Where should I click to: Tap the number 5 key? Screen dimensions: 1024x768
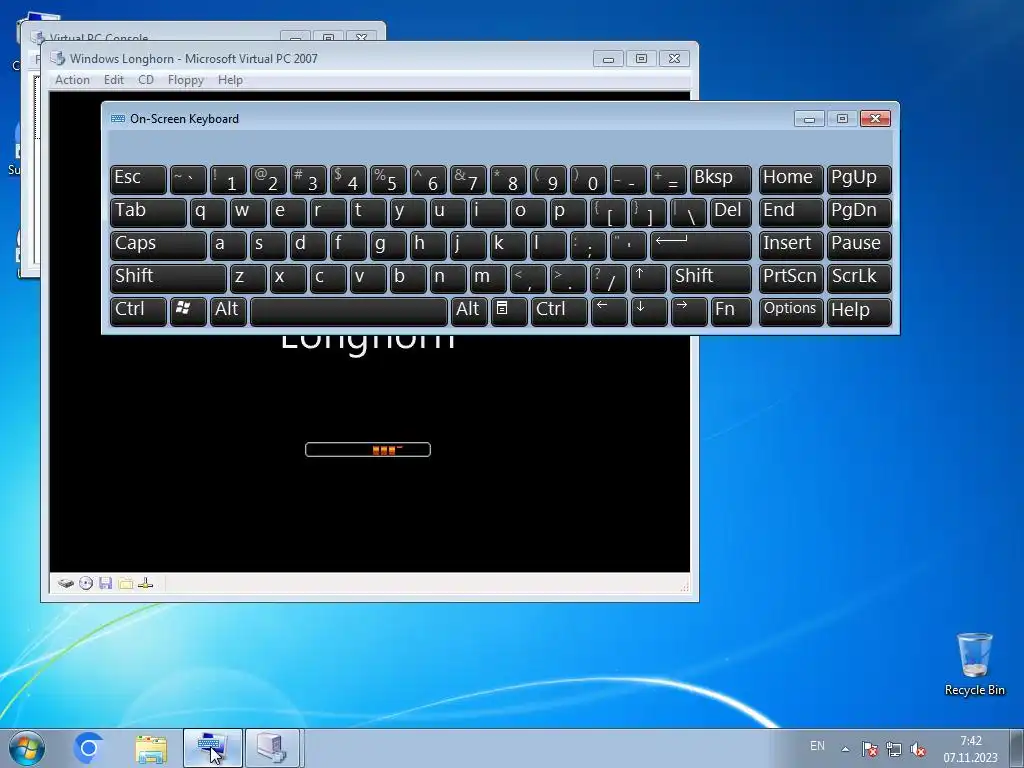pyautogui.click(x=388, y=180)
